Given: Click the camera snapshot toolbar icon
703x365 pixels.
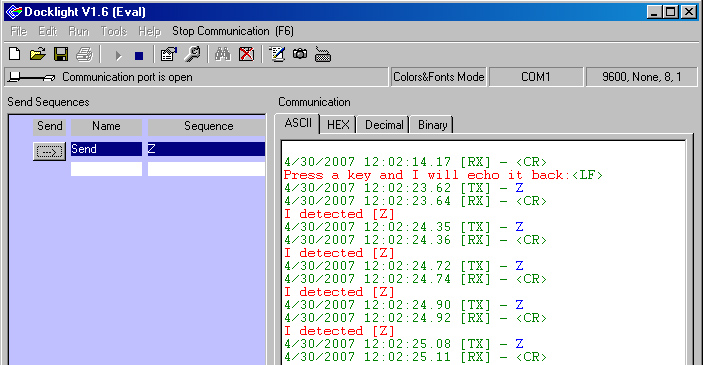Looking at the screenshot, I should [x=300, y=54].
